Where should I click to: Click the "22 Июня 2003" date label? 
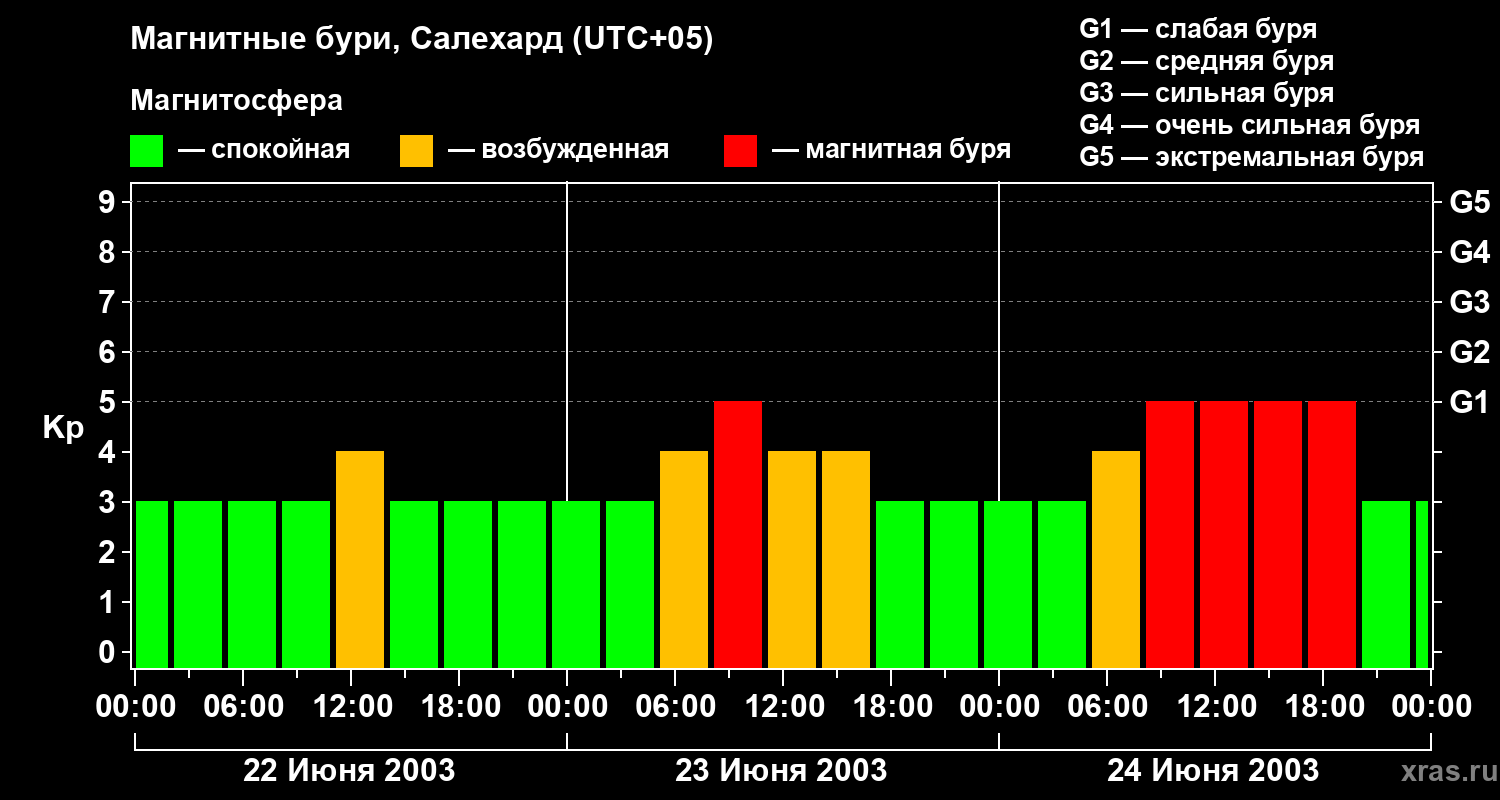click(349, 771)
